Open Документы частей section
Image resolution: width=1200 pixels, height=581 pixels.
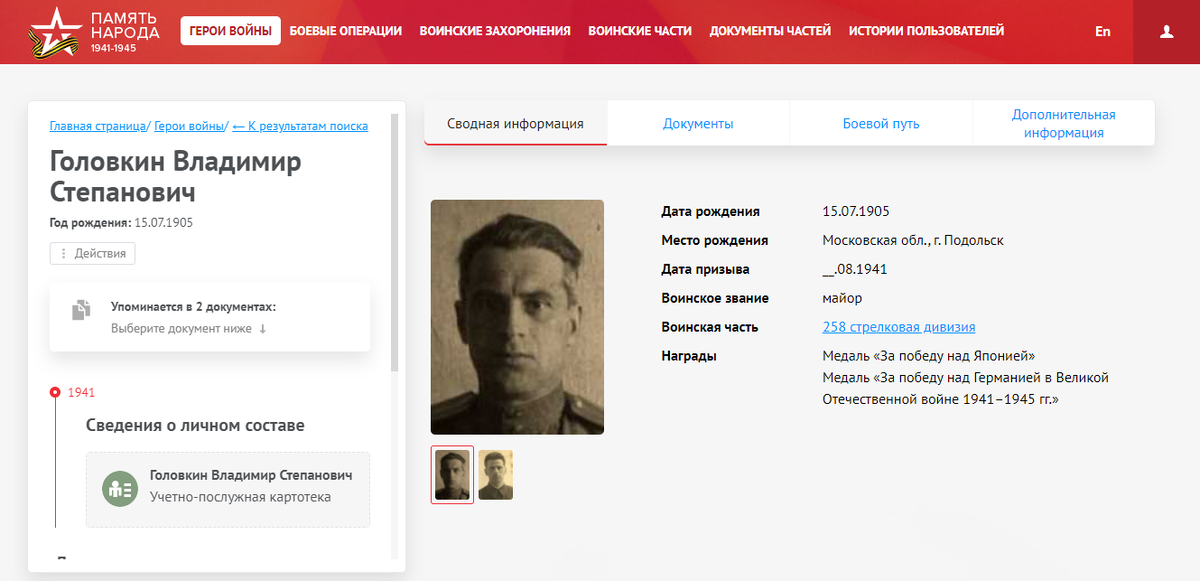tap(770, 31)
